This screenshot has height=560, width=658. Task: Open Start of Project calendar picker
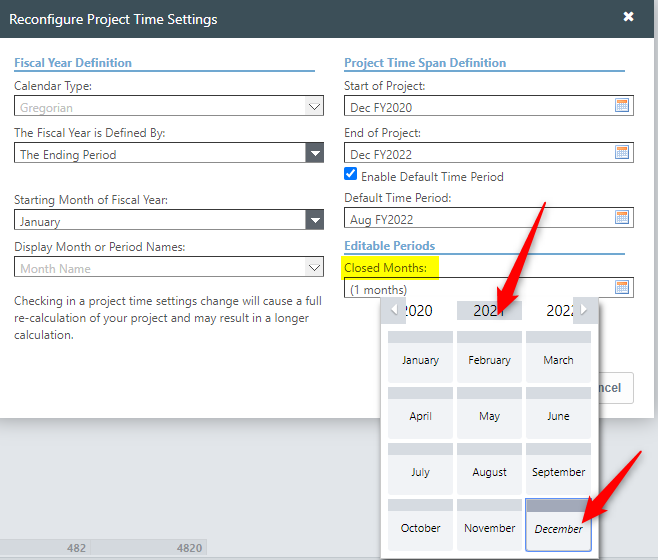622,106
